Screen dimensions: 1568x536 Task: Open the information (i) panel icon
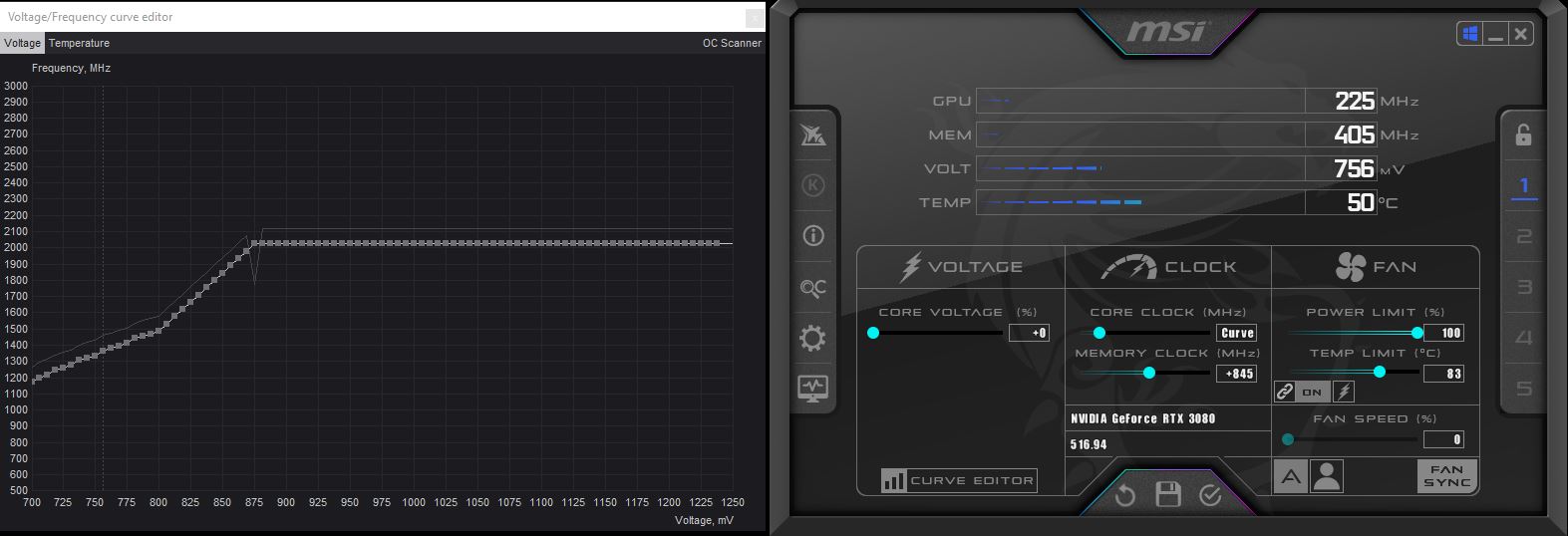(x=813, y=236)
